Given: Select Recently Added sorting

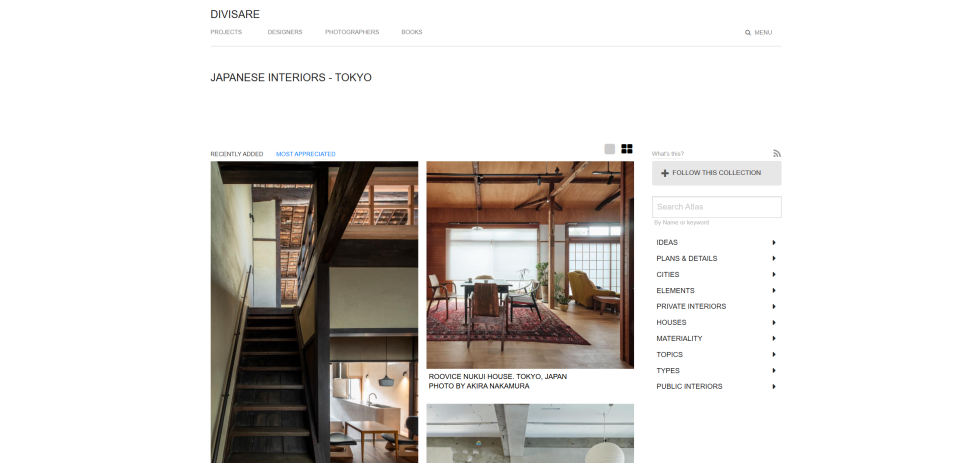Looking at the screenshot, I should 237,154.
